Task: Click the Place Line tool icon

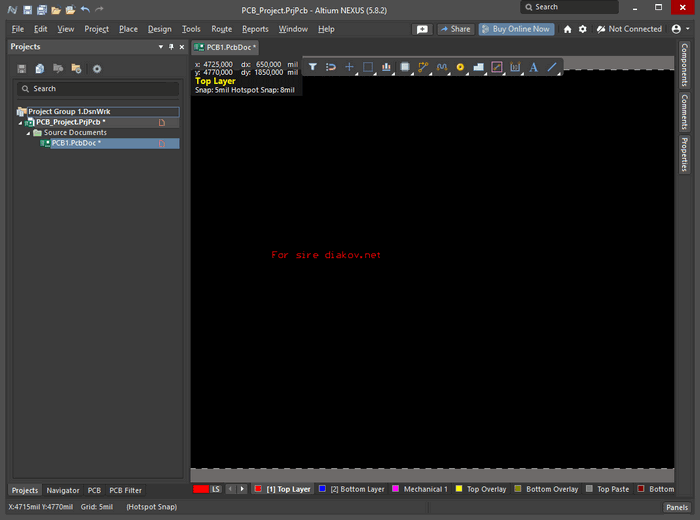Action: click(x=552, y=68)
